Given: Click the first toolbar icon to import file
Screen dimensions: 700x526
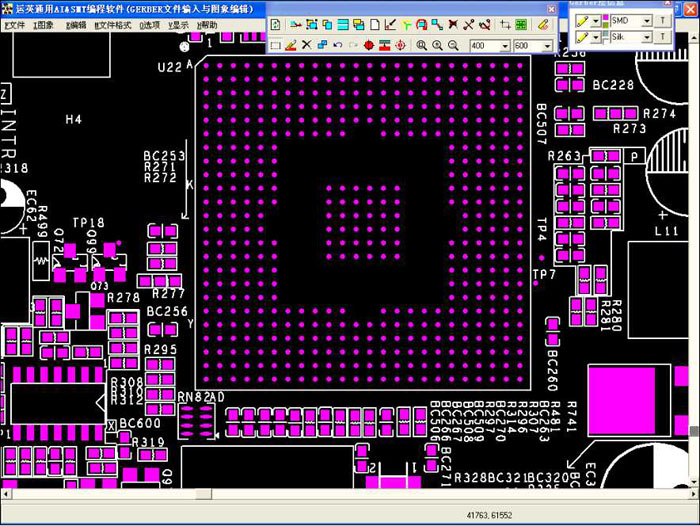Looking at the screenshot, I should pos(276,23).
